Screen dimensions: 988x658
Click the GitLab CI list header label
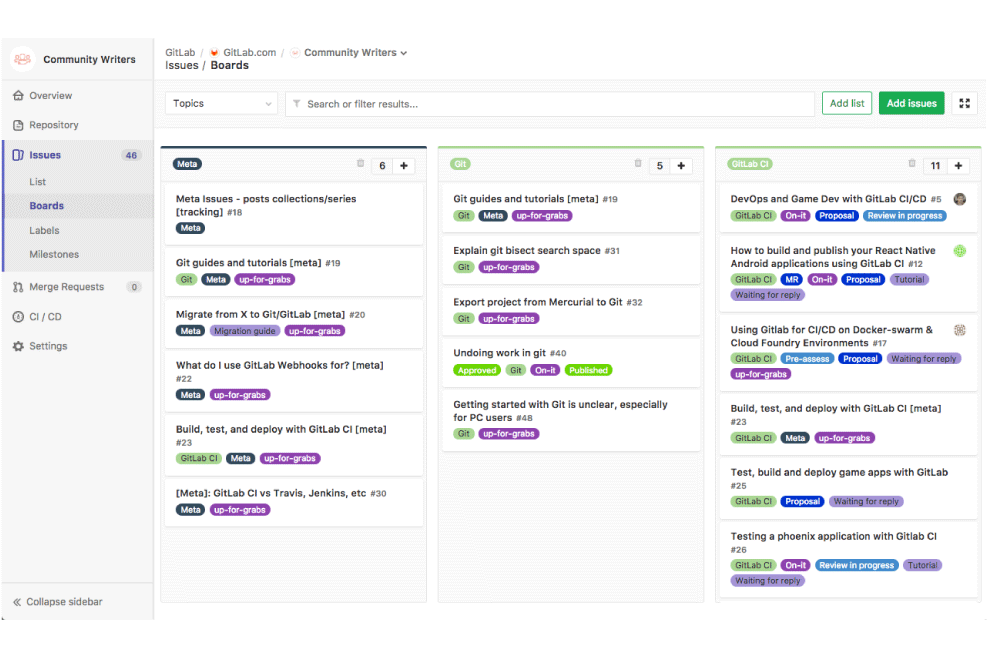750,164
